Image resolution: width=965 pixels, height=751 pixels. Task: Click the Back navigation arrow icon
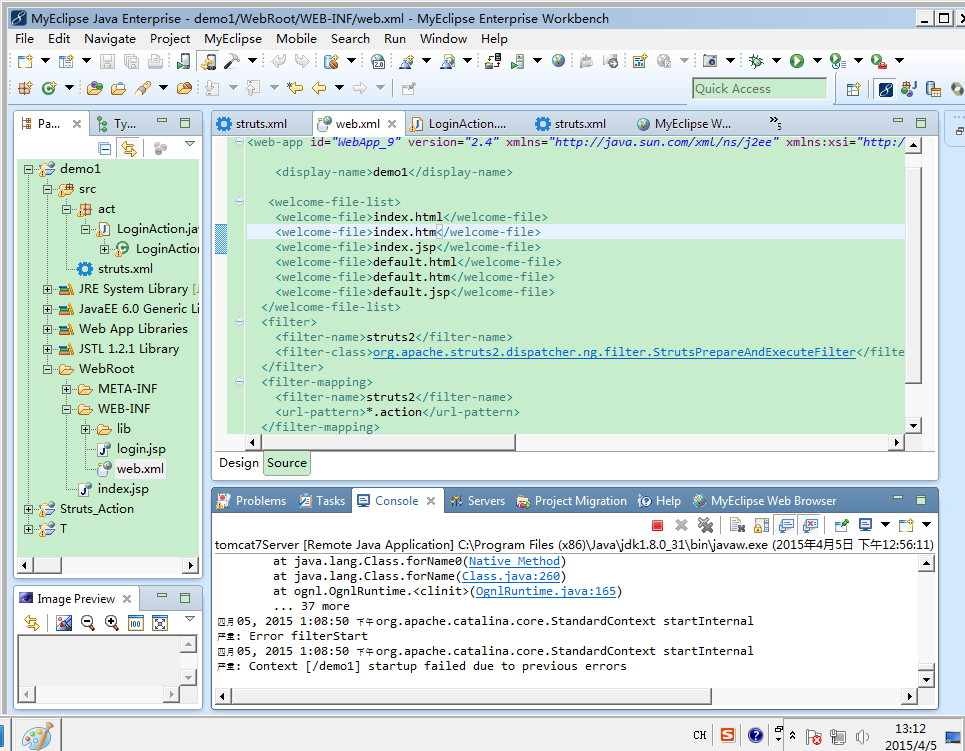[319, 89]
